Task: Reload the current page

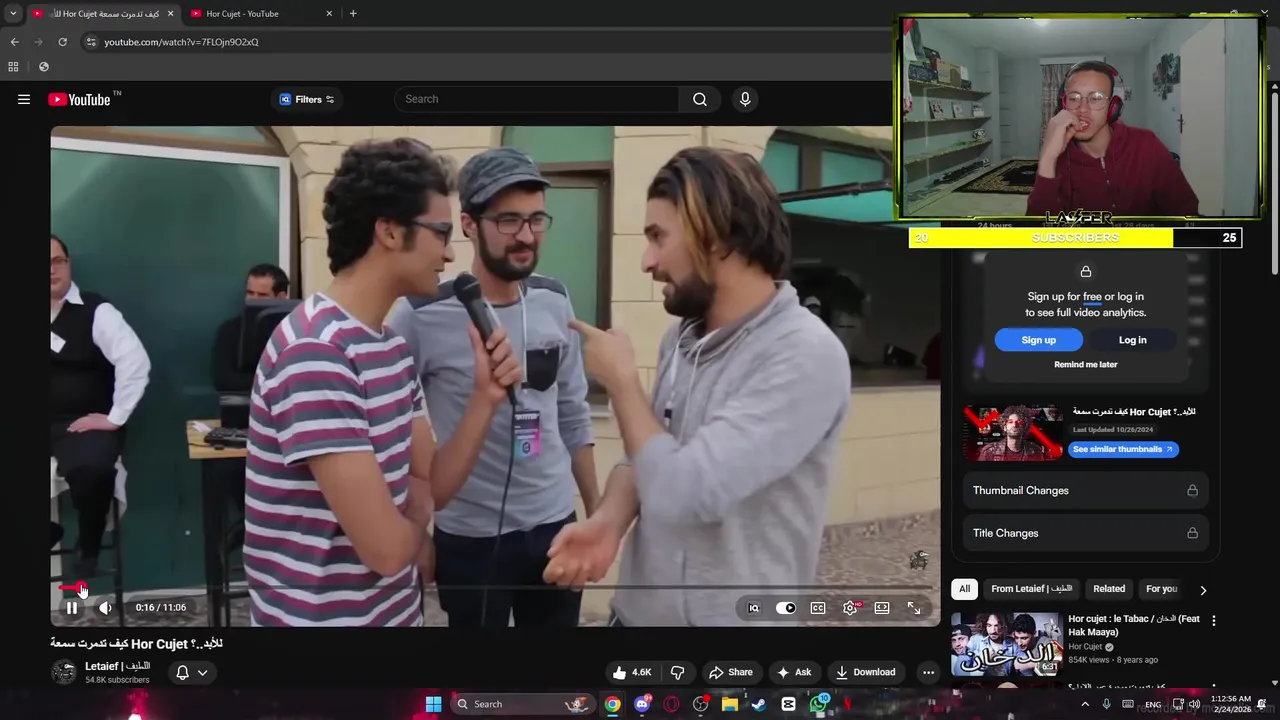Action: click(x=62, y=42)
